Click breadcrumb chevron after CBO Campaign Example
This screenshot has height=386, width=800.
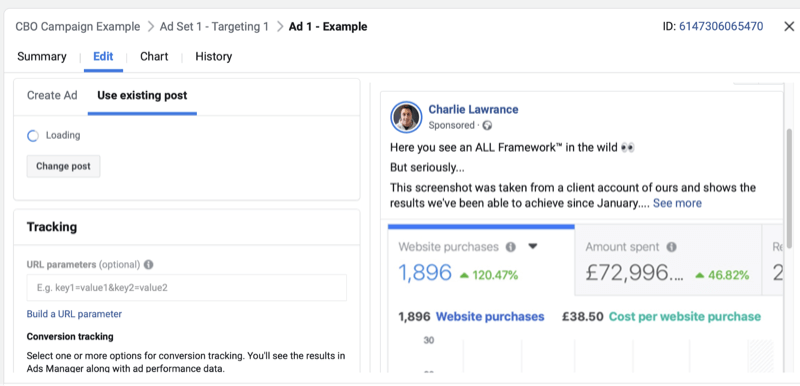tap(151, 27)
